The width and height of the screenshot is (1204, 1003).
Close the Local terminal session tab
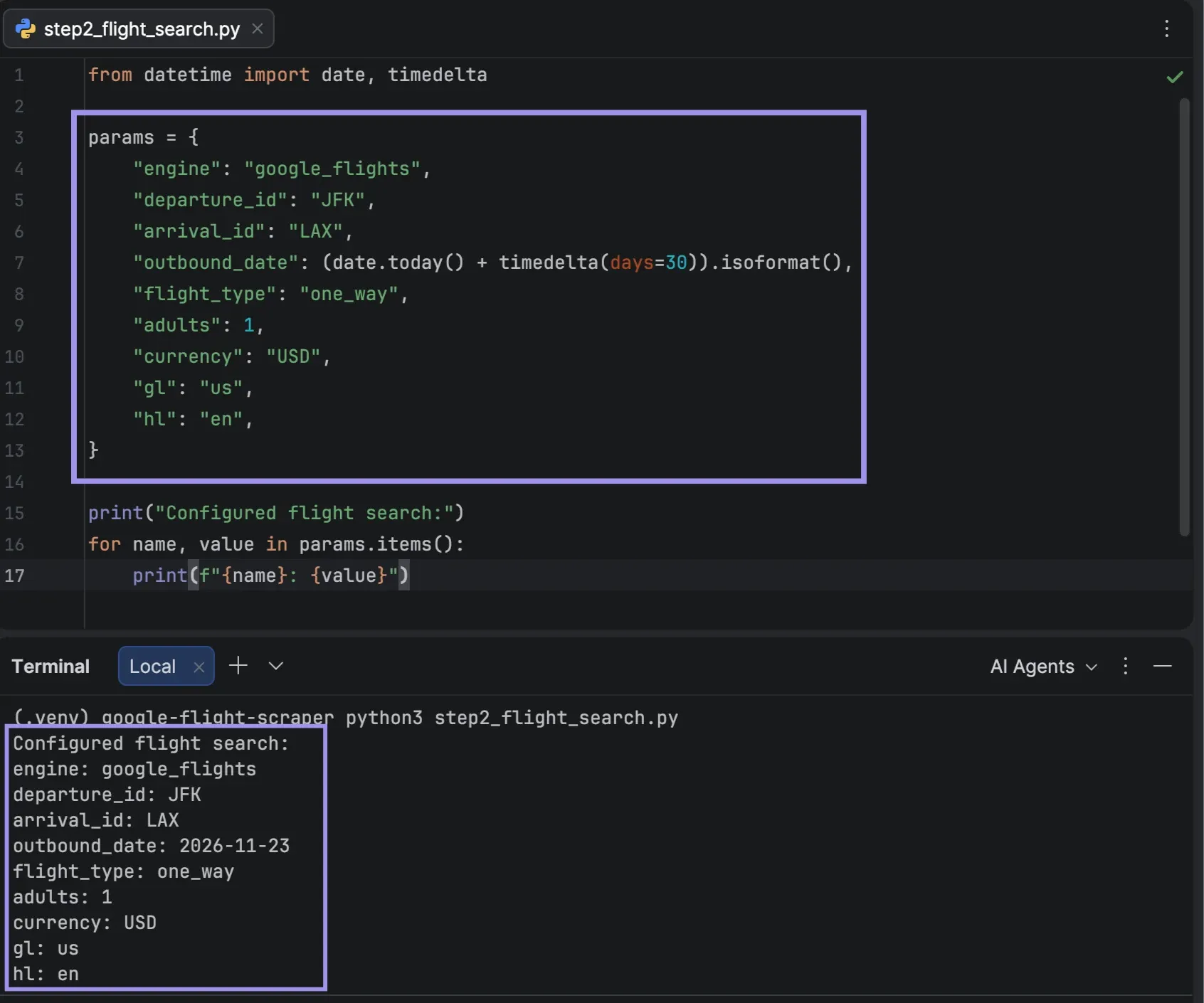tap(199, 667)
